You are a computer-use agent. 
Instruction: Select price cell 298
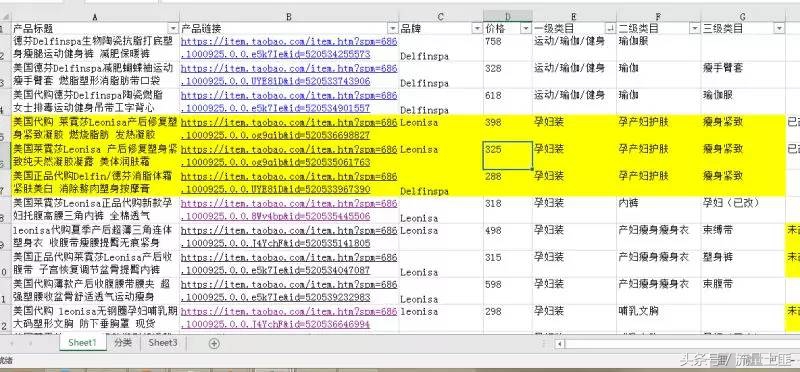[x=508, y=318]
